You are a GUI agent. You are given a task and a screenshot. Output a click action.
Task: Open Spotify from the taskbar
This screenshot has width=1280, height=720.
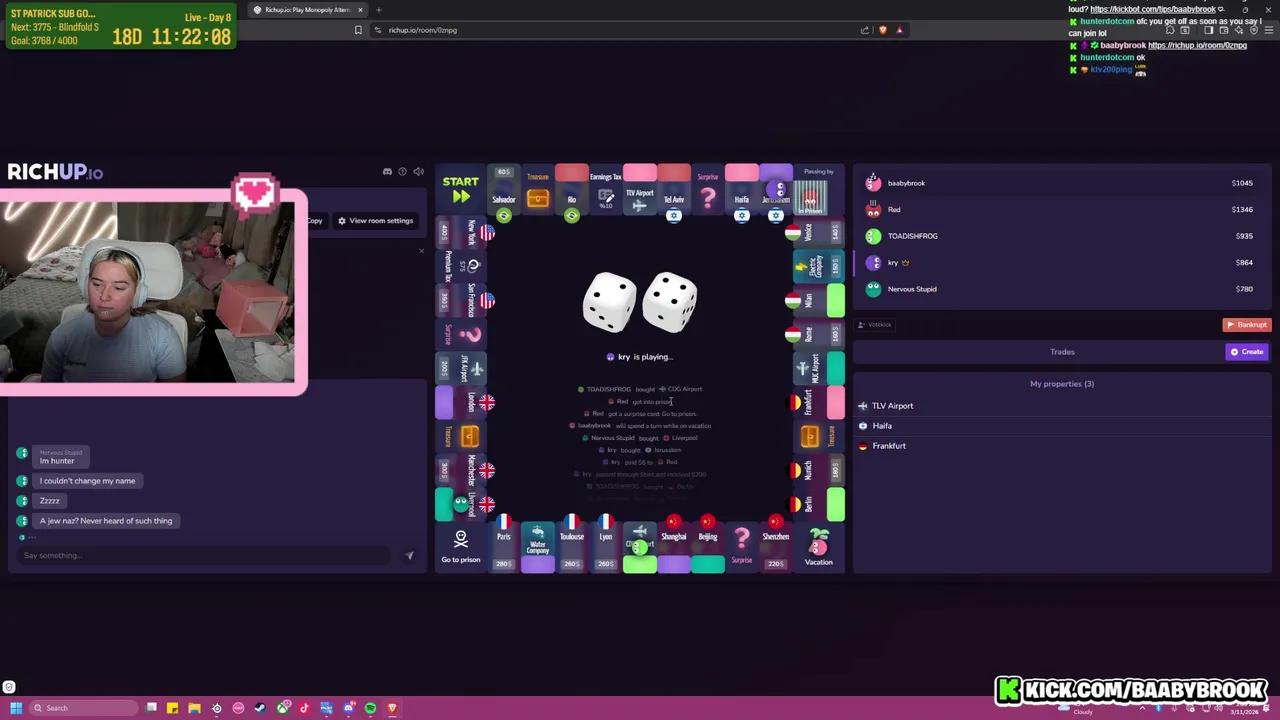tap(370, 708)
